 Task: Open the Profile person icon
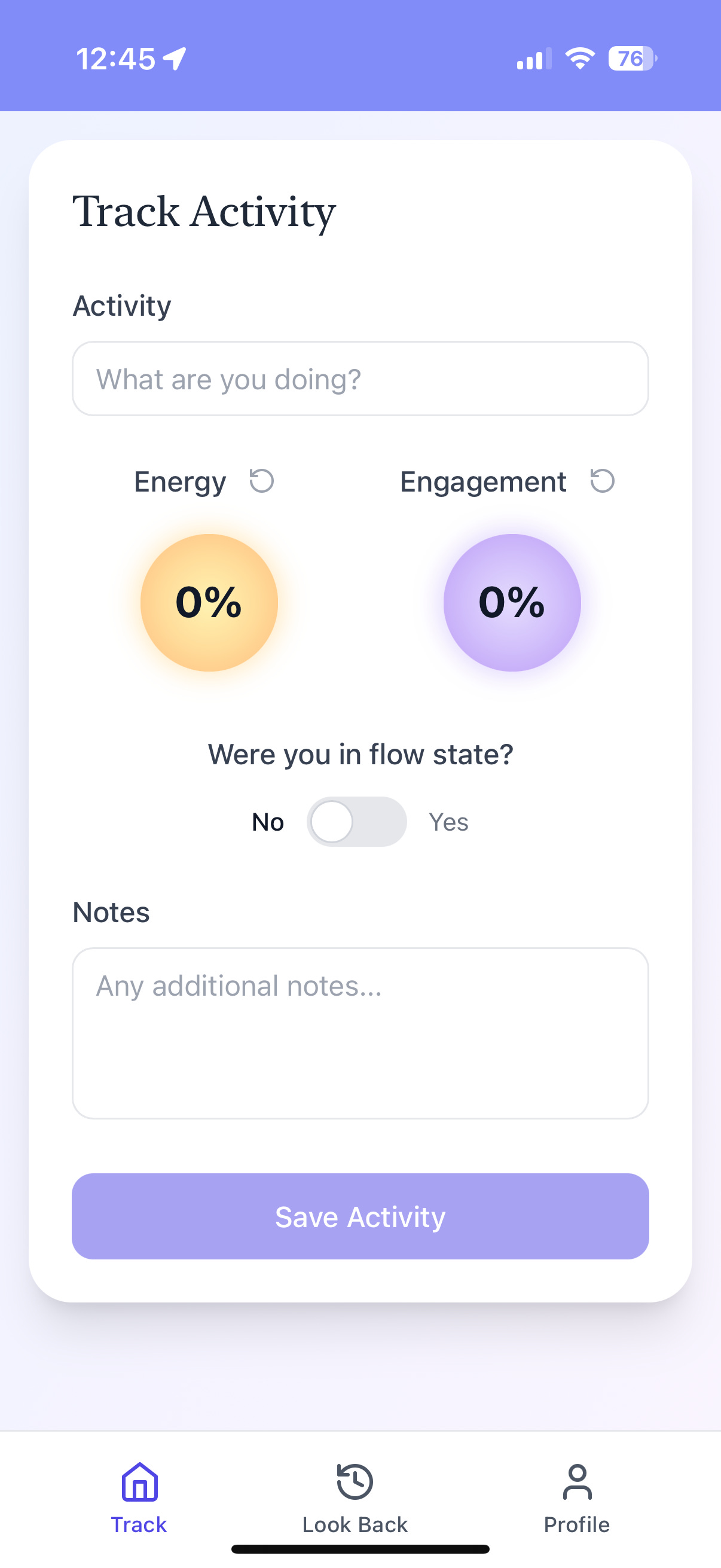tap(577, 1481)
